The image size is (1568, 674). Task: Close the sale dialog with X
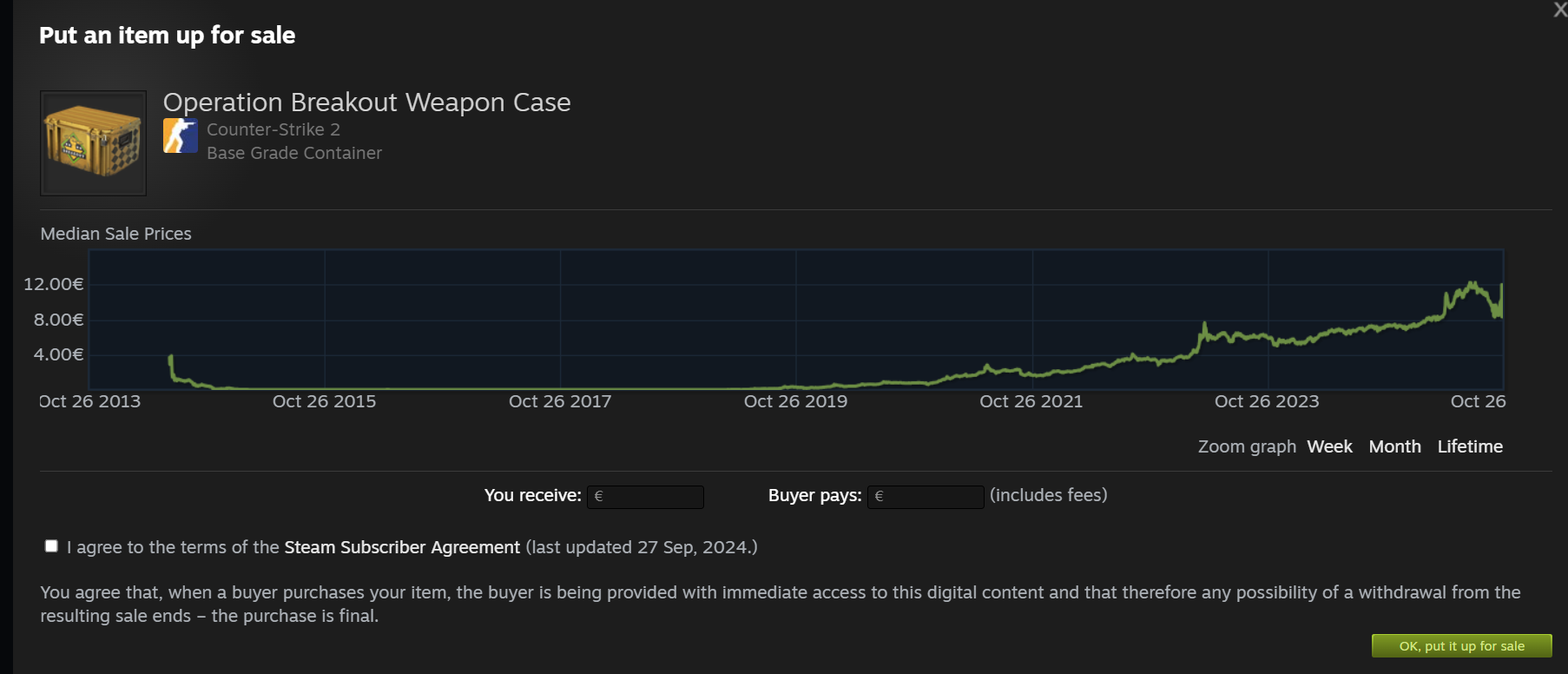click(1559, 10)
